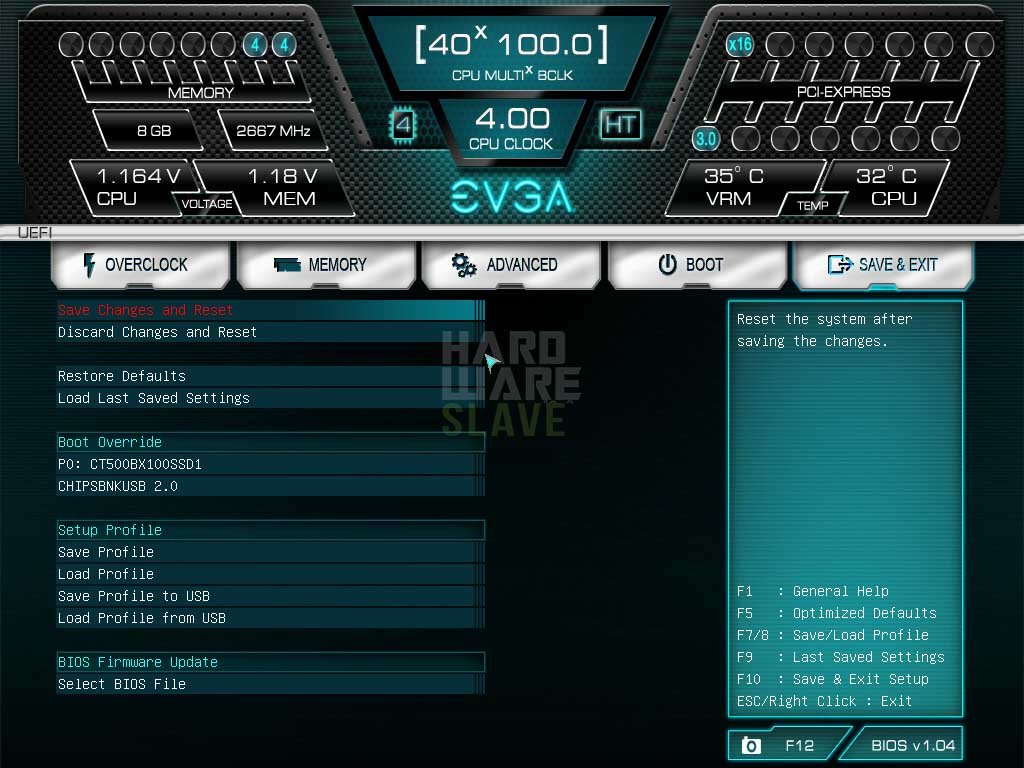Open the ADVANCED tab
Viewport: 1024px width, 768px height.
[511, 264]
